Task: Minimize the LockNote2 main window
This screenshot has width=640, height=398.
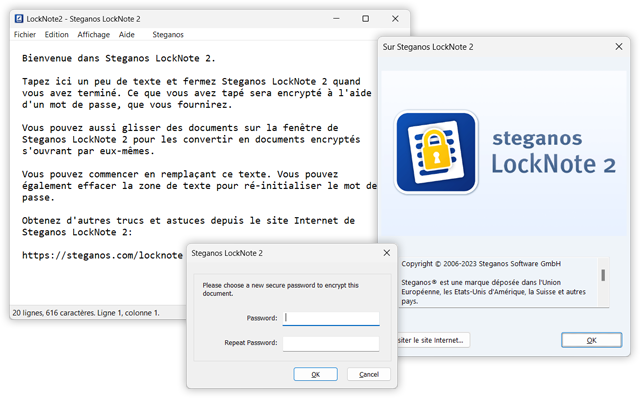Action: [336, 19]
